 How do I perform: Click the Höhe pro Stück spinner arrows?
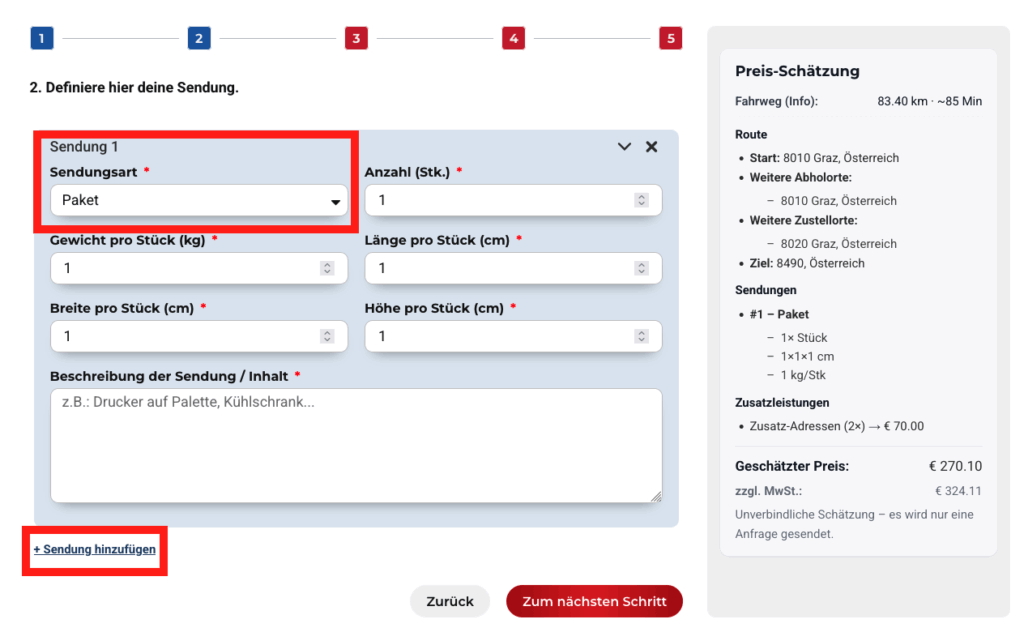tap(641, 336)
